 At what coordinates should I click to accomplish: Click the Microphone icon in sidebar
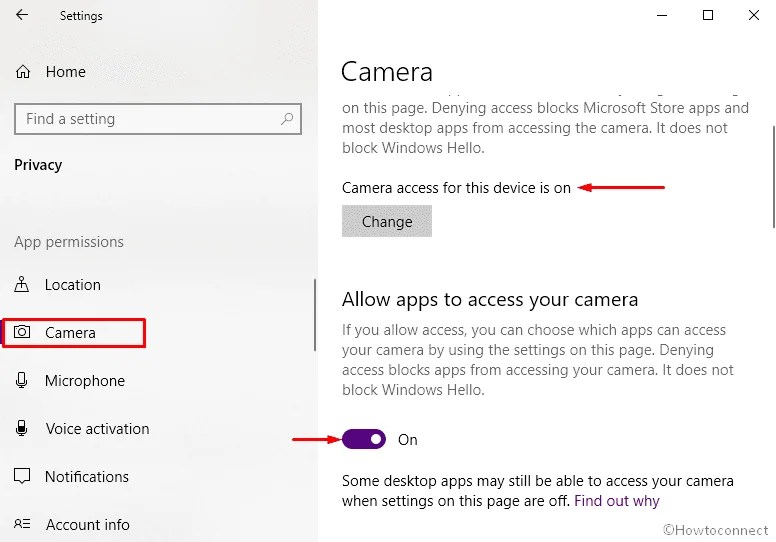point(21,380)
